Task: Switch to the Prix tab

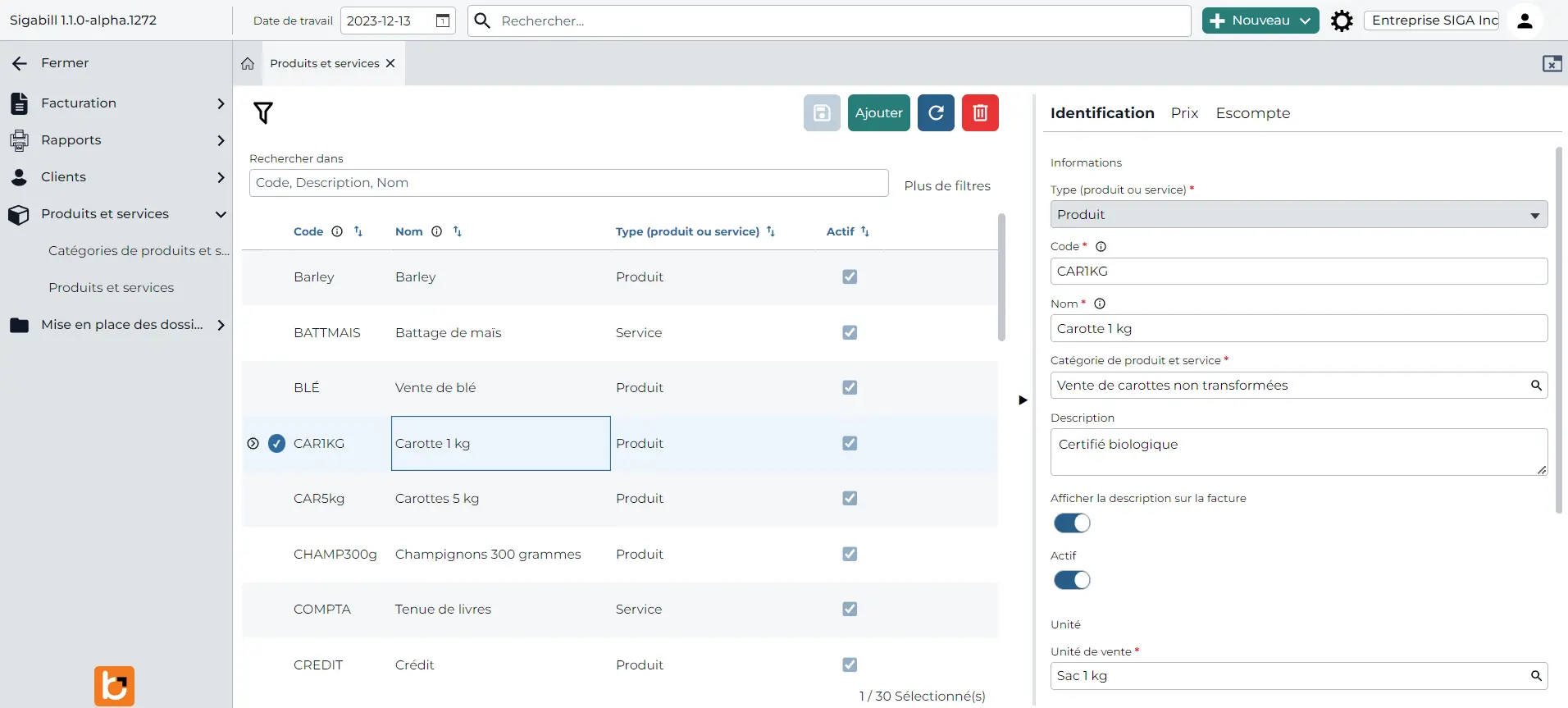Action: 1184,113
